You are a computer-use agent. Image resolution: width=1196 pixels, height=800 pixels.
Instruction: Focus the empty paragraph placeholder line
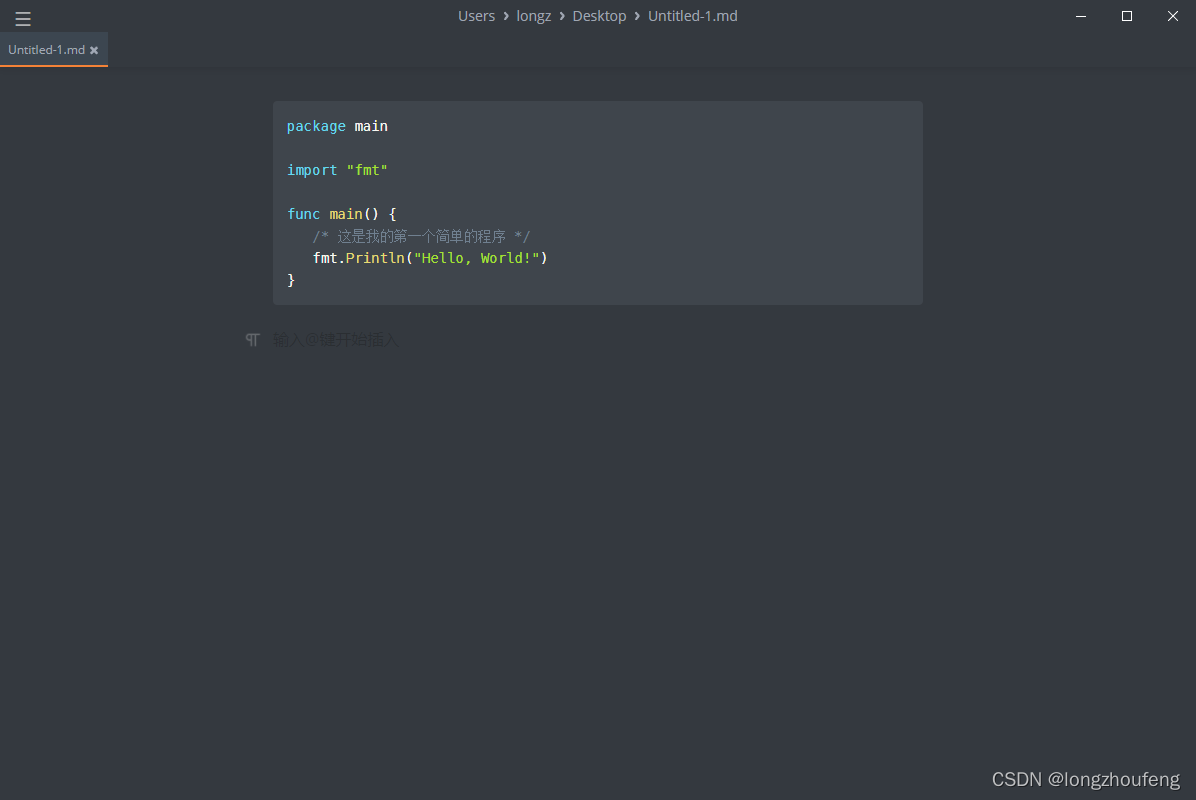pyautogui.click(x=335, y=339)
